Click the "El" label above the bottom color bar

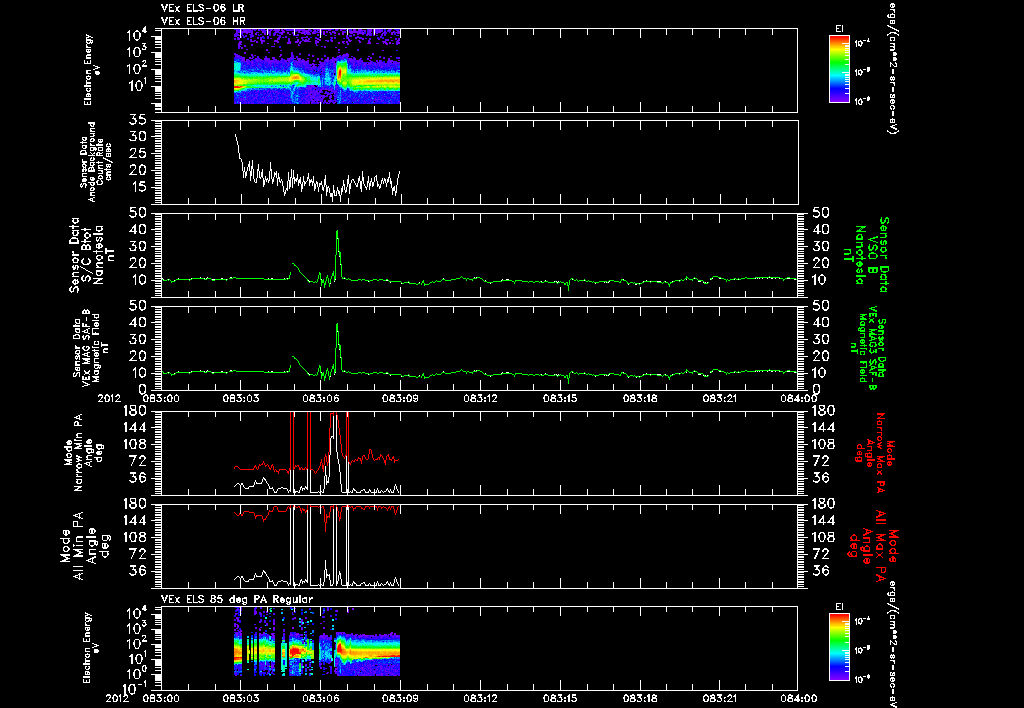839,607
